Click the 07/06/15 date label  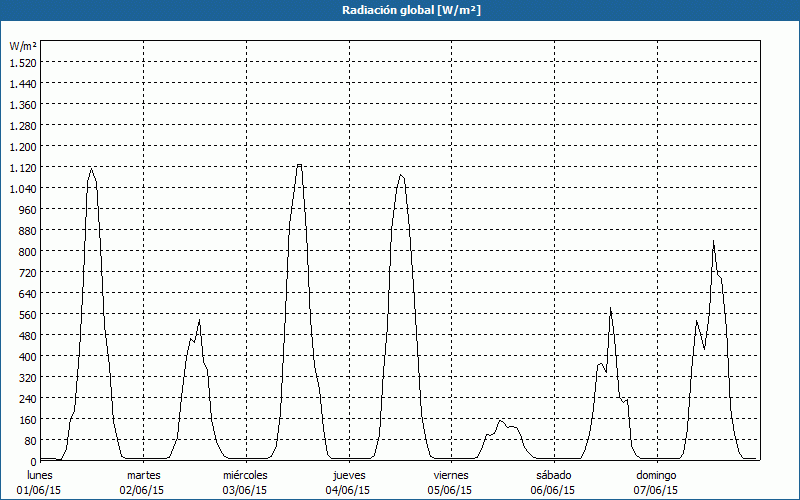click(x=656, y=490)
